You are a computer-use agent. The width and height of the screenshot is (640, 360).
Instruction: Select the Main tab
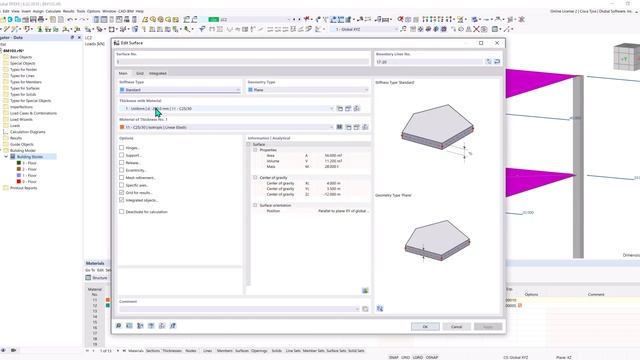(x=123, y=73)
